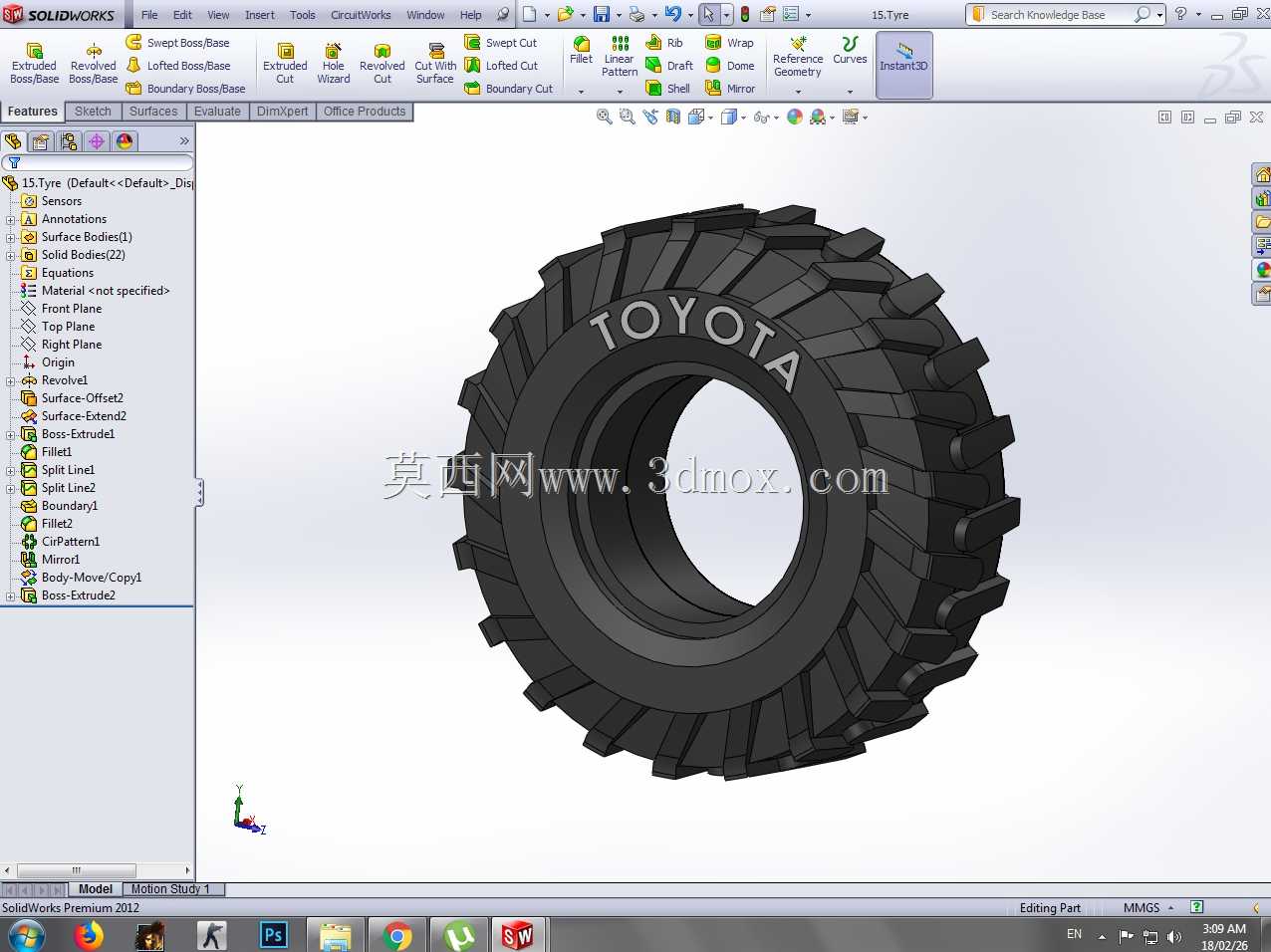Open the ConfigurationManager panel tab

tap(69, 141)
